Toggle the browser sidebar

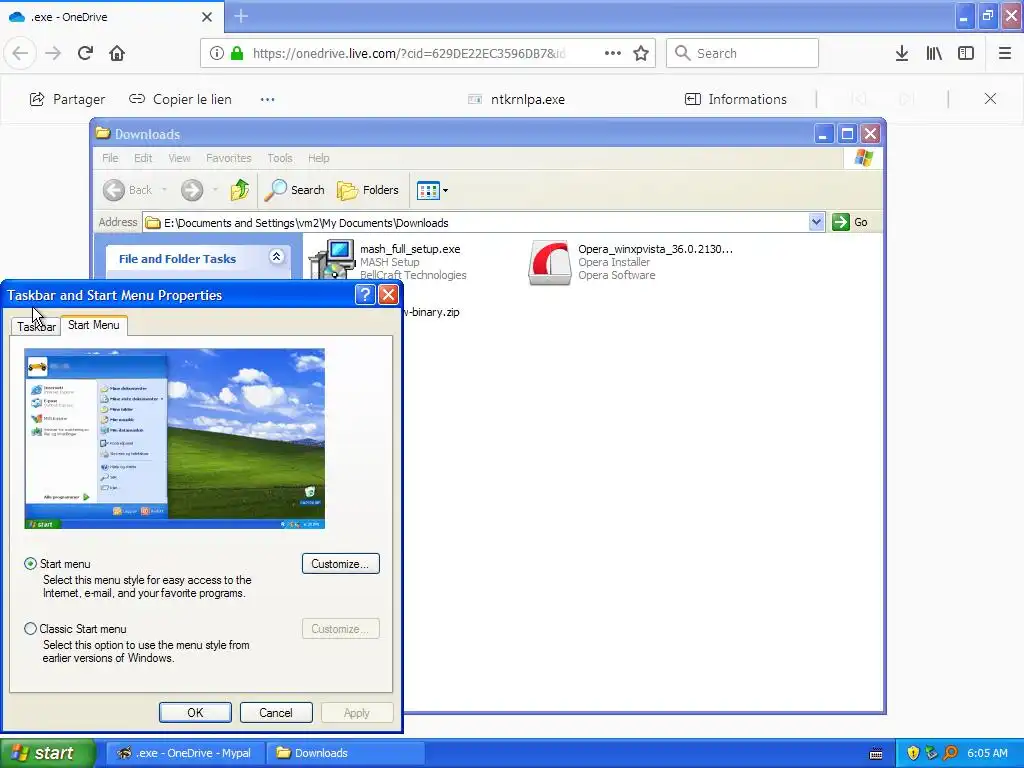point(966,53)
